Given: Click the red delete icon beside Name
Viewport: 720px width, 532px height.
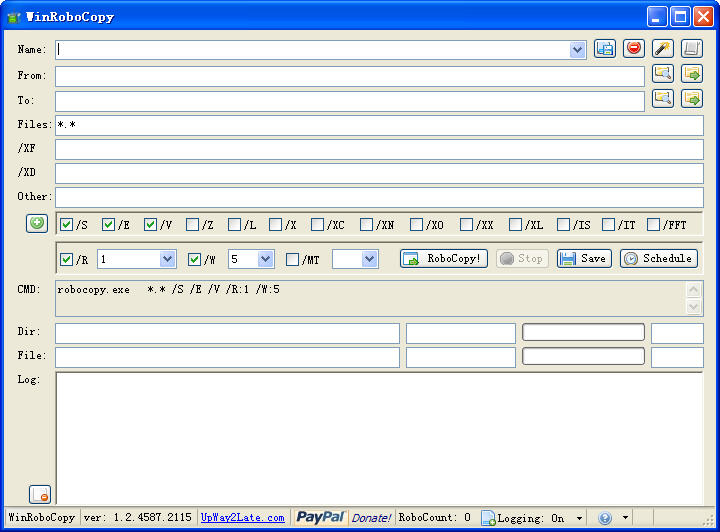Looking at the screenshot, I should pos(634,48).
